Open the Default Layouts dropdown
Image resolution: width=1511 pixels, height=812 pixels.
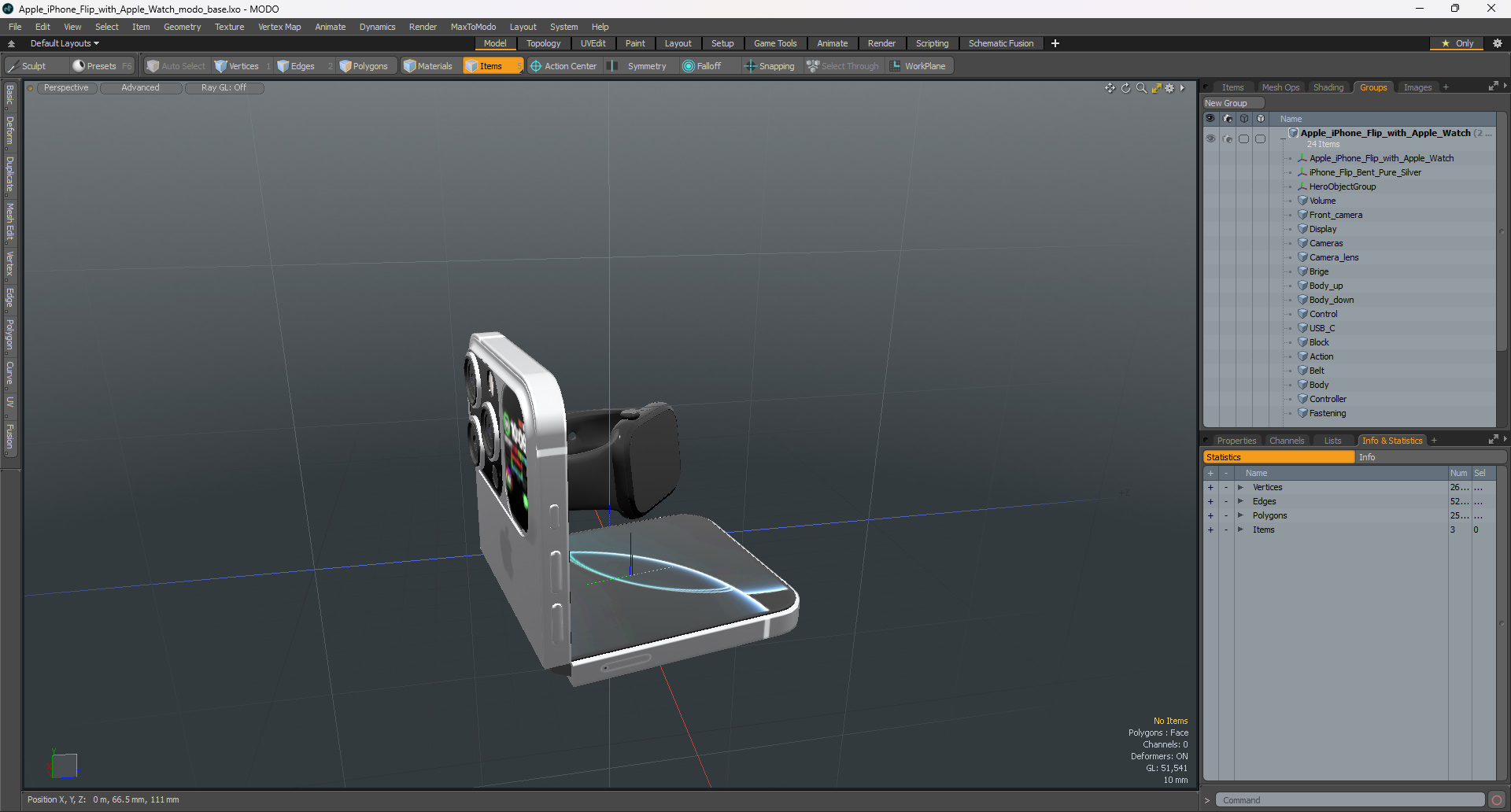click(65, 43)
